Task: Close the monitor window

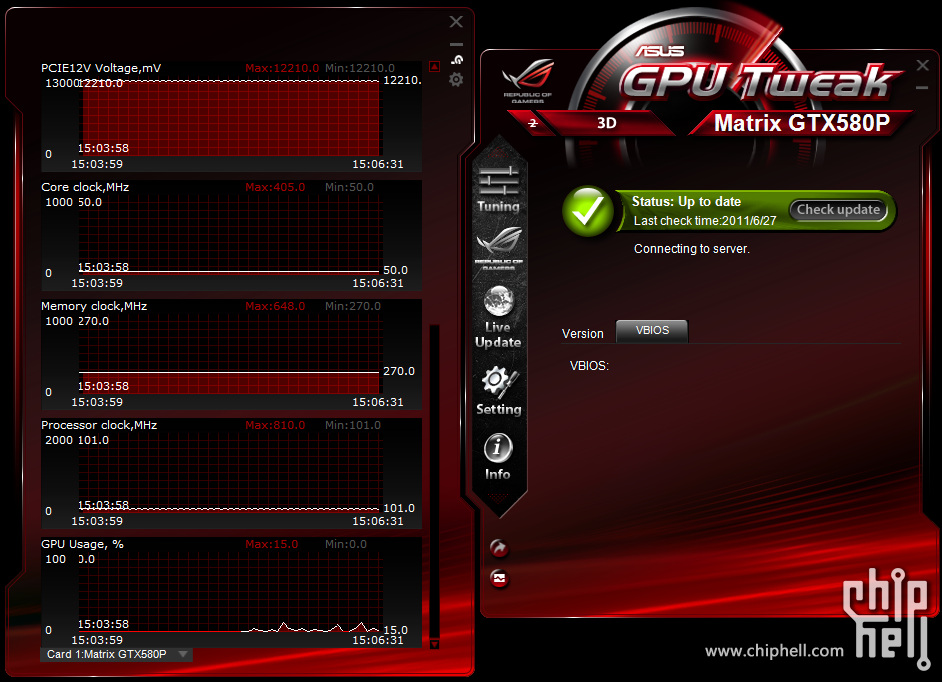Action: tap(456, 22)
